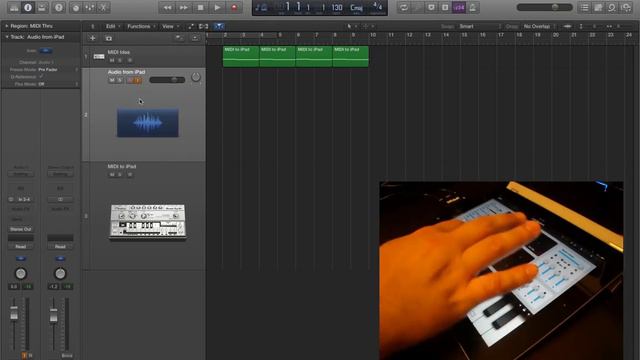Open Quick Help question mark button
Image resolution: width=640 pixels, height=360 pixels.
click(x=58, y=7)
